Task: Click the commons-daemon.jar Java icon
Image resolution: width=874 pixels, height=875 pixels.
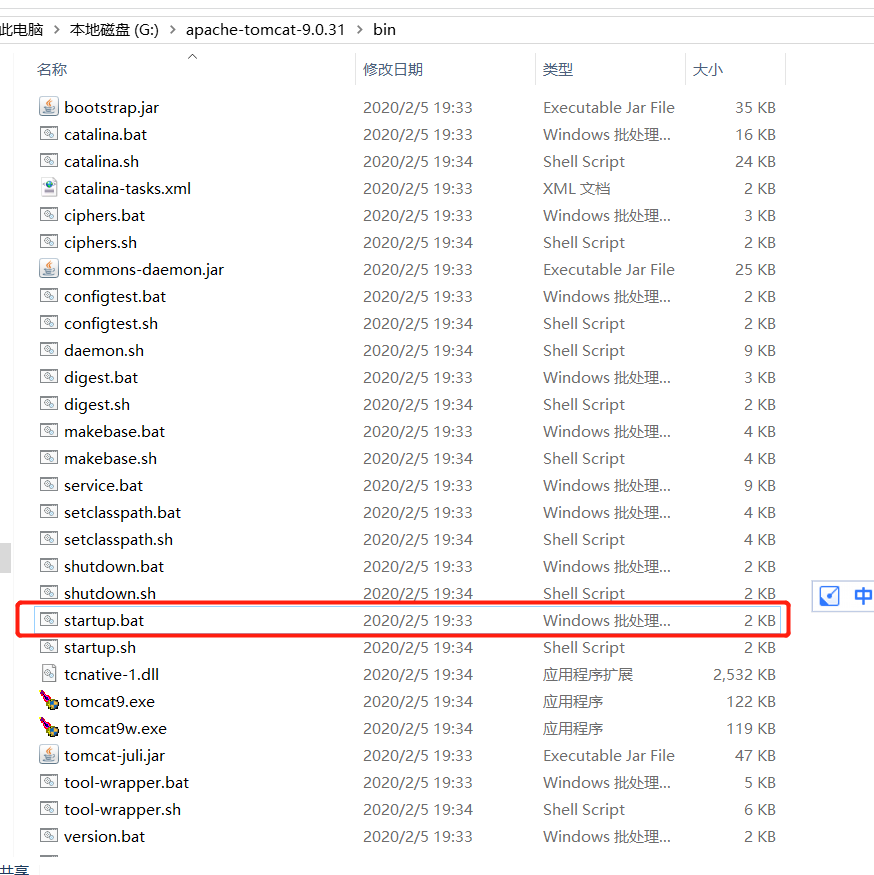Action: coord(49,268)
